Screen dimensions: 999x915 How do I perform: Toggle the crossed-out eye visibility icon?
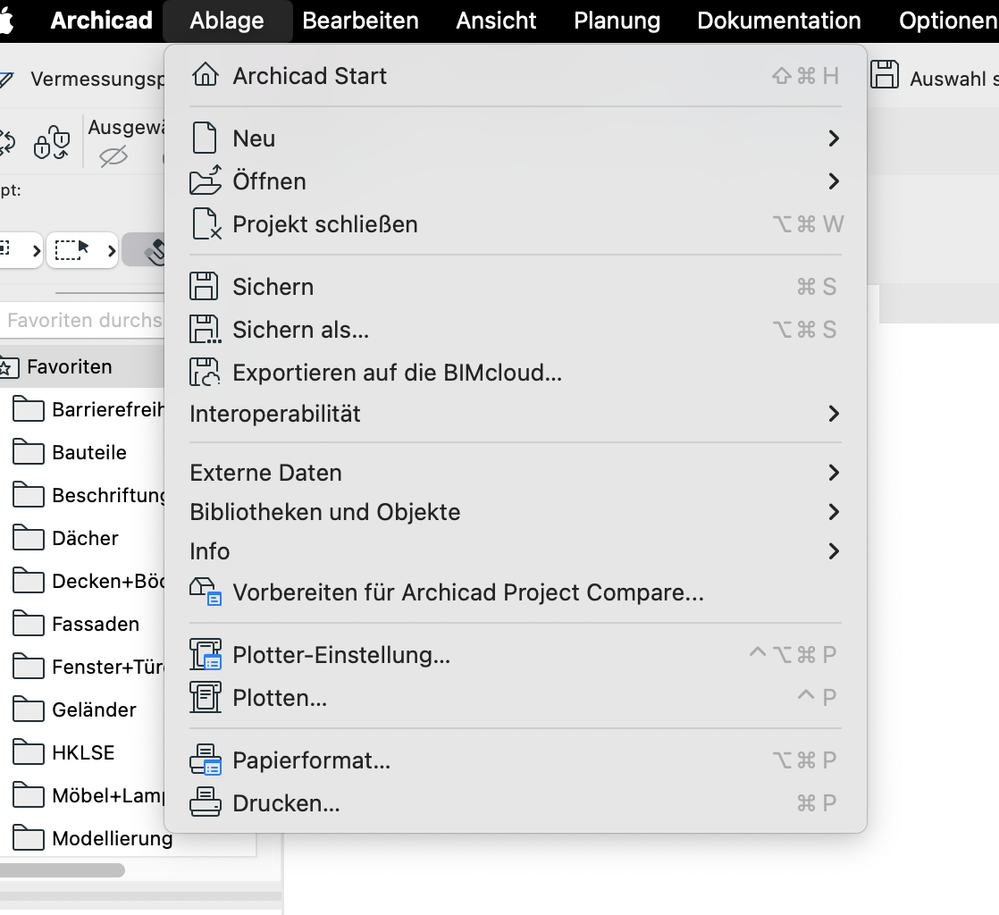[114, 156]
